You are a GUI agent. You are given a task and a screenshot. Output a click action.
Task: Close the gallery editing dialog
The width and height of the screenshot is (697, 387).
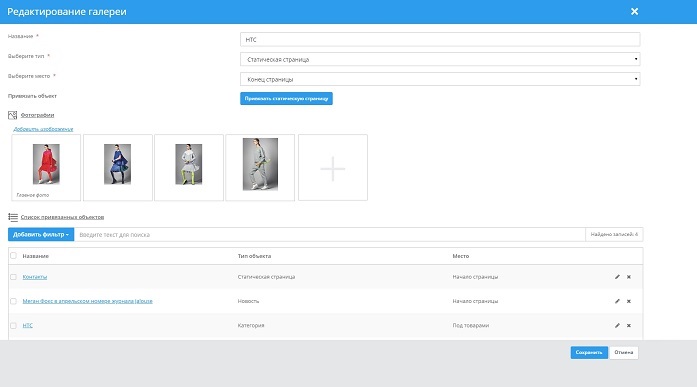point(634,12)
